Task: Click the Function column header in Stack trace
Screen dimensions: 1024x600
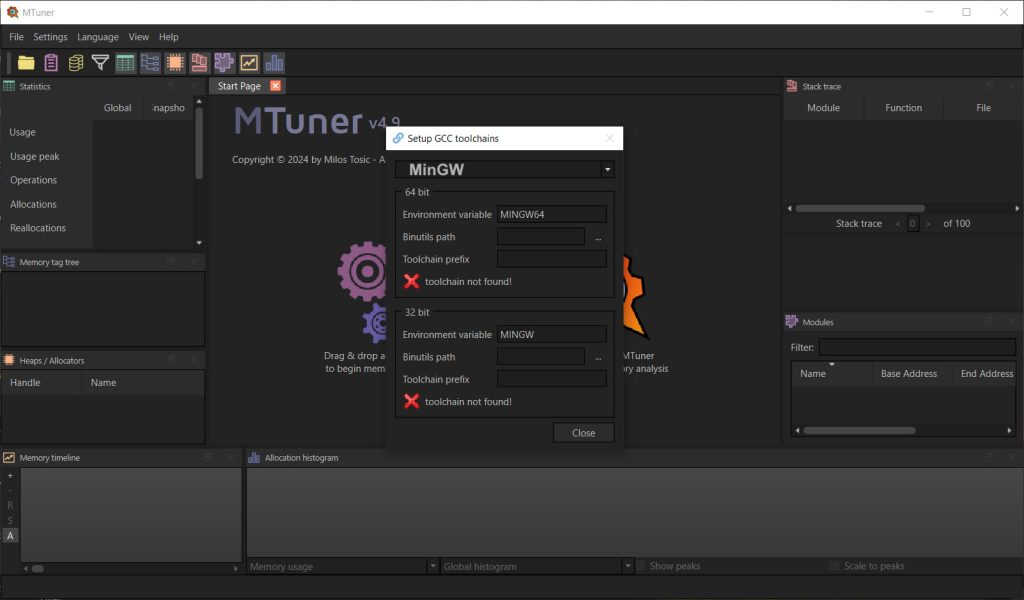Action: [903, 108]
